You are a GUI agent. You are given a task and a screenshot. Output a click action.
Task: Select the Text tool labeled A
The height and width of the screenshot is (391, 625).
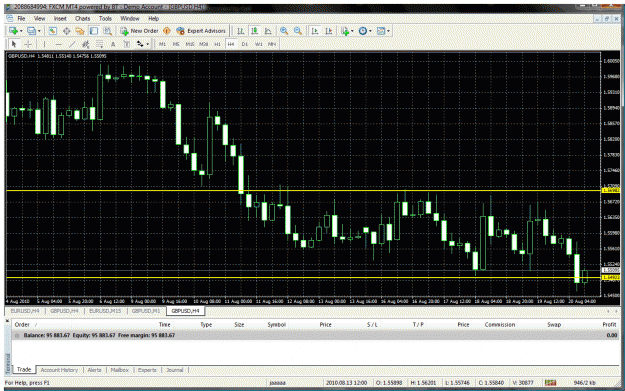[x=113, y=44]
